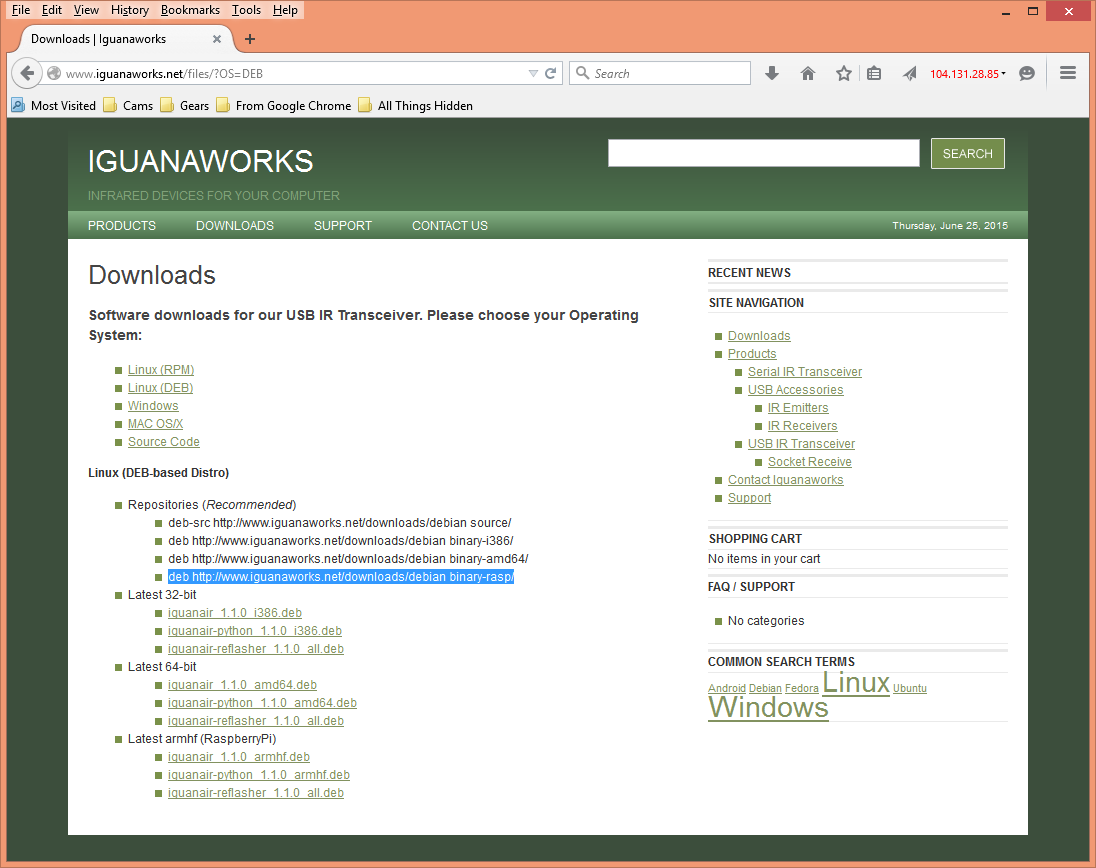Image resolution: width=1096 pixels, height=868 pixels.
Task: Open the Source Code link
Action: [164, 442]
